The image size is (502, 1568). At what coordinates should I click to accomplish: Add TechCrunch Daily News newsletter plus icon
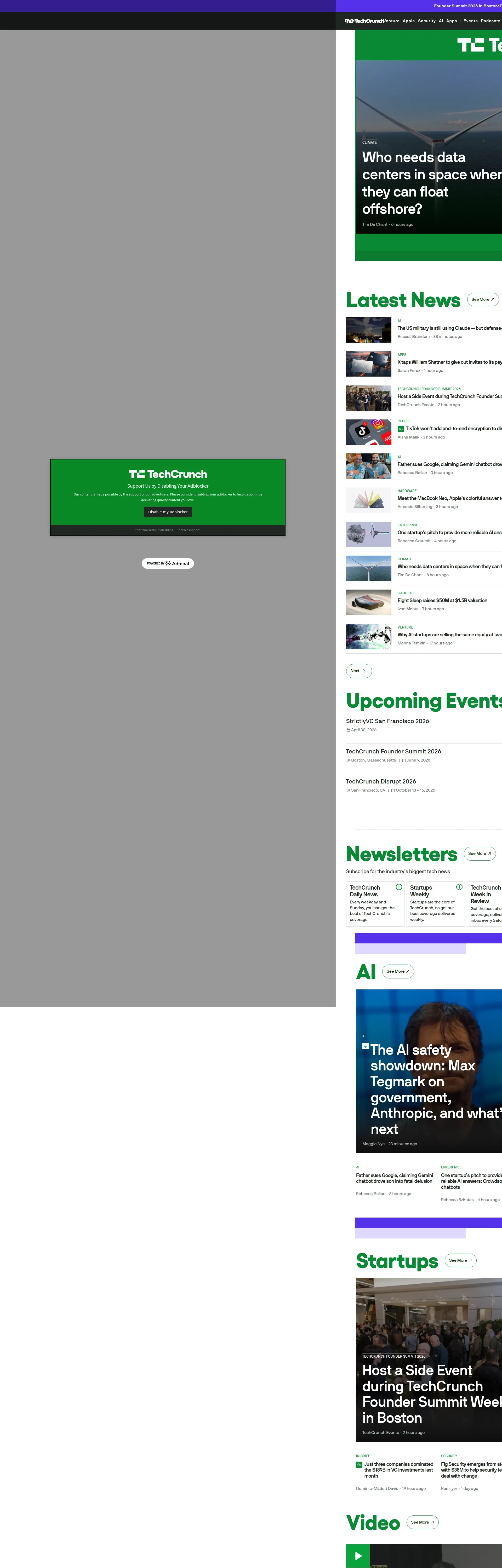[399, 887]
